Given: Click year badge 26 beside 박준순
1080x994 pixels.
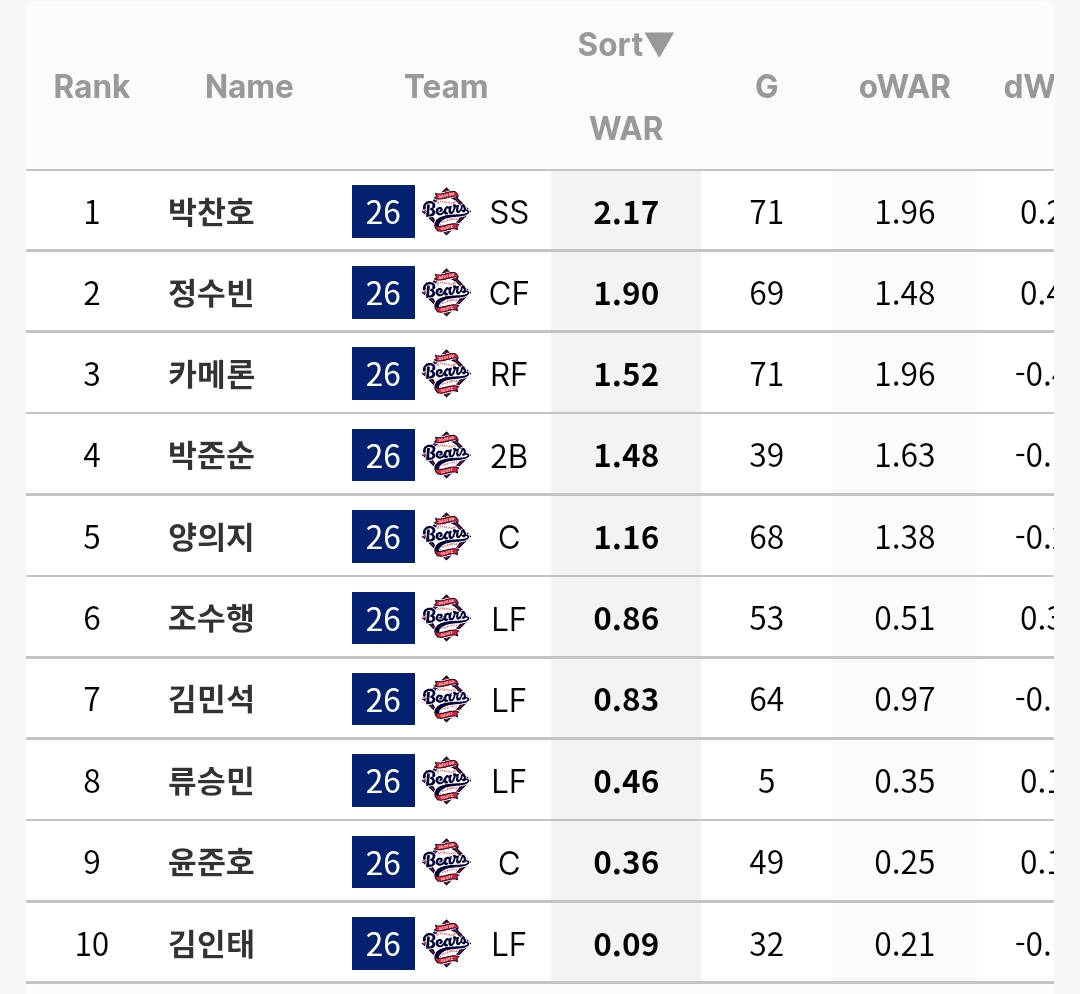Looking at the screenshot, I should point(383,455).
